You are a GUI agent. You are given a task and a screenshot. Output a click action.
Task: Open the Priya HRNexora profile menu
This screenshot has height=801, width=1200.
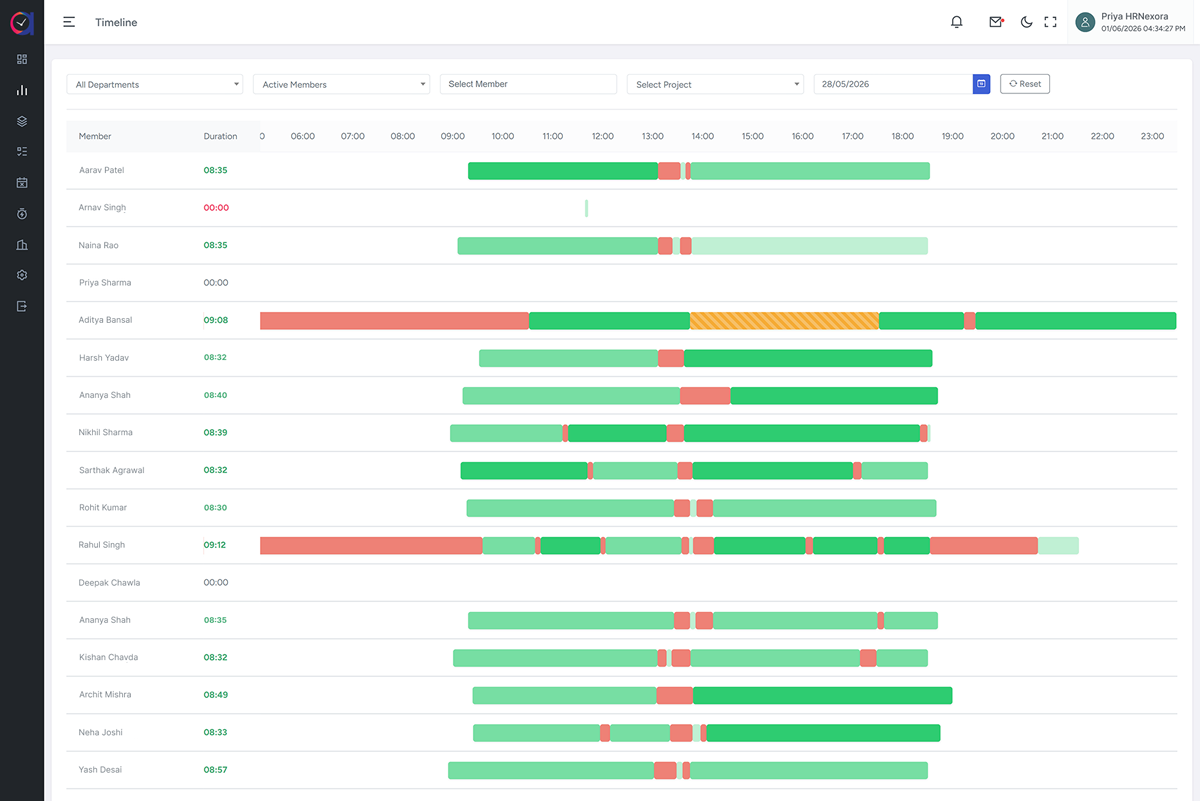click(1134, 22)
